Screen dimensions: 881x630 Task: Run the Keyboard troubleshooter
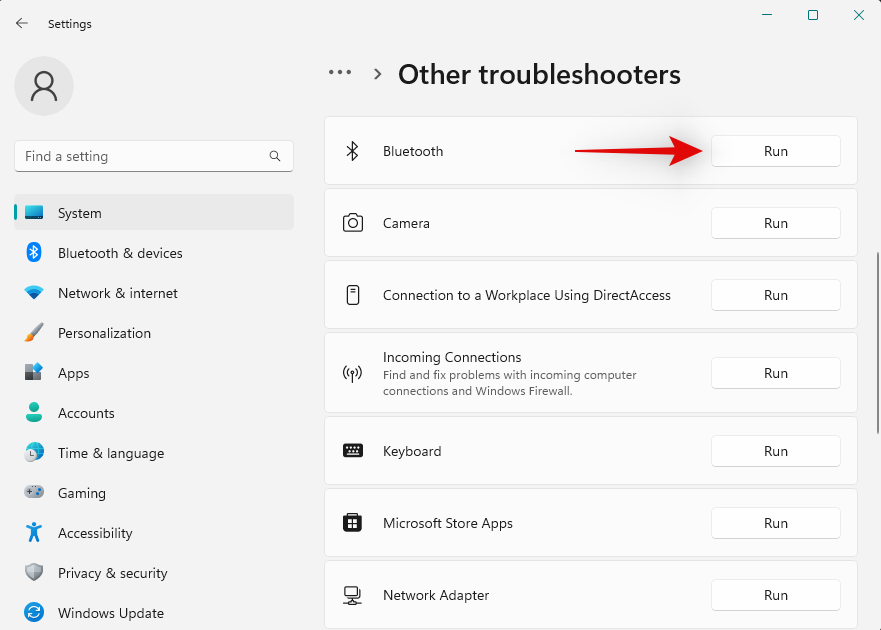click(x=775, y=451)
